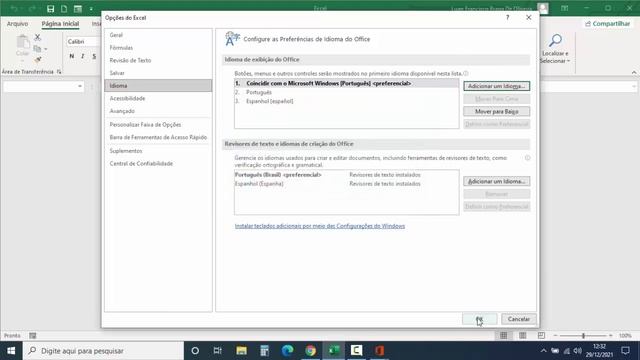This screenshot has width=640, height=360.
Task: Click display language Adicionar um Idioma button
Action: [496, 86]
